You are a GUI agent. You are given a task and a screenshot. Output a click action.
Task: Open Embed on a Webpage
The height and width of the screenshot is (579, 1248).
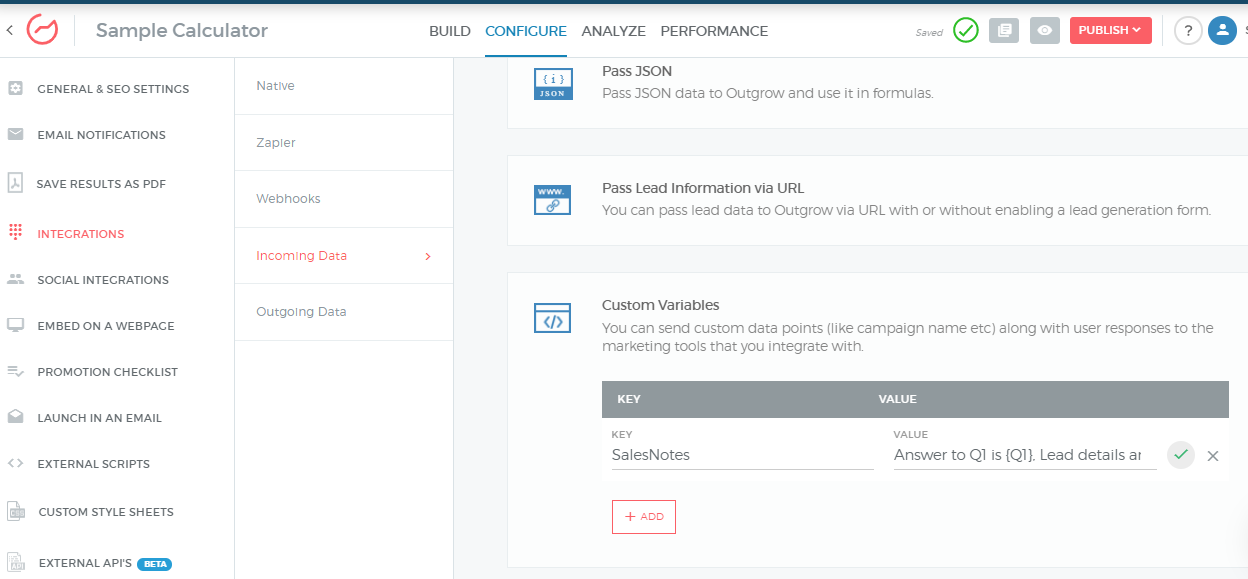pos(106,326)
